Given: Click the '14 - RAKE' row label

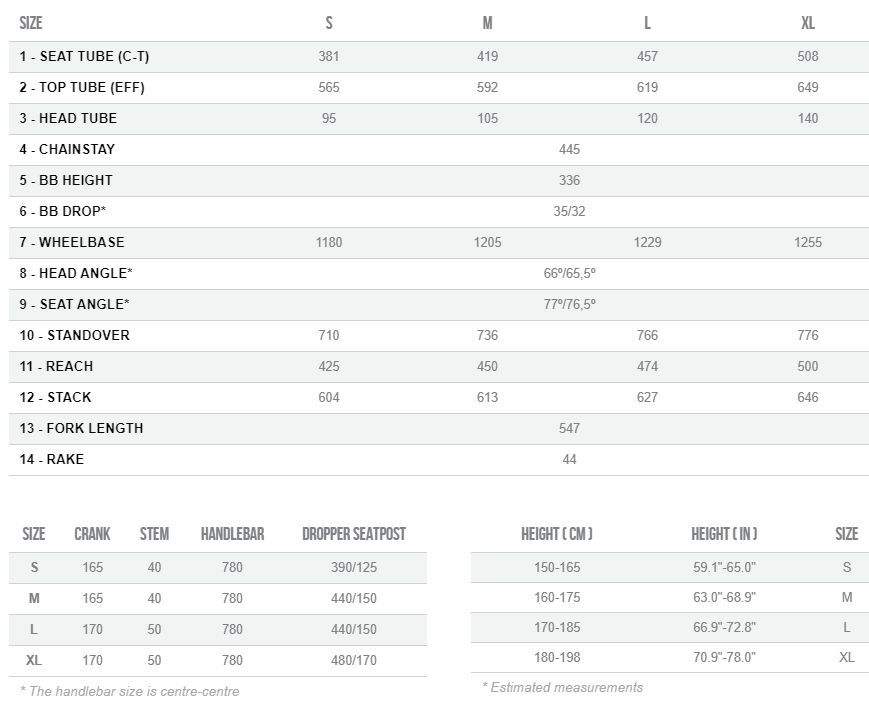Looking at the screenshot, I should [52, 460].
